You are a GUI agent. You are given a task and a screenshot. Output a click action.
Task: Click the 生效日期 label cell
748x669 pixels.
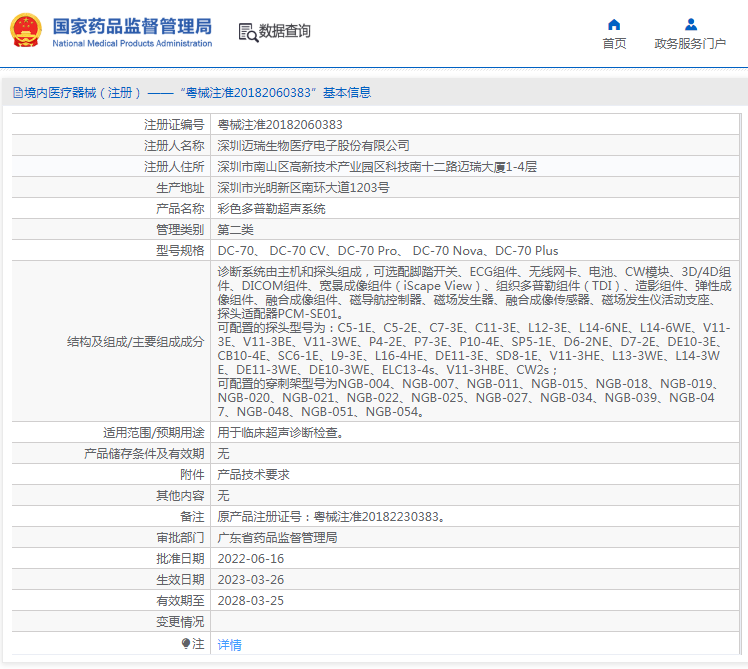pos(111,580)
